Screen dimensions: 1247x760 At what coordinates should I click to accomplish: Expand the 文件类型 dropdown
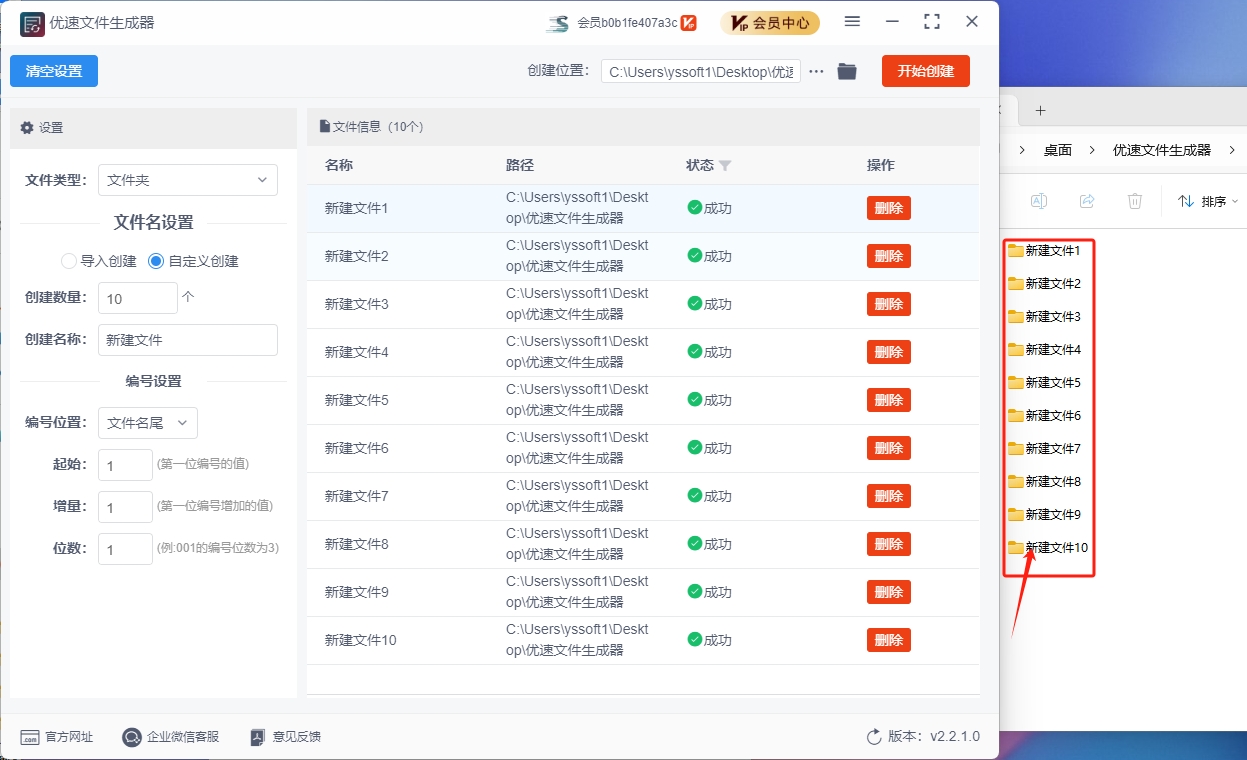coord(188,180)
